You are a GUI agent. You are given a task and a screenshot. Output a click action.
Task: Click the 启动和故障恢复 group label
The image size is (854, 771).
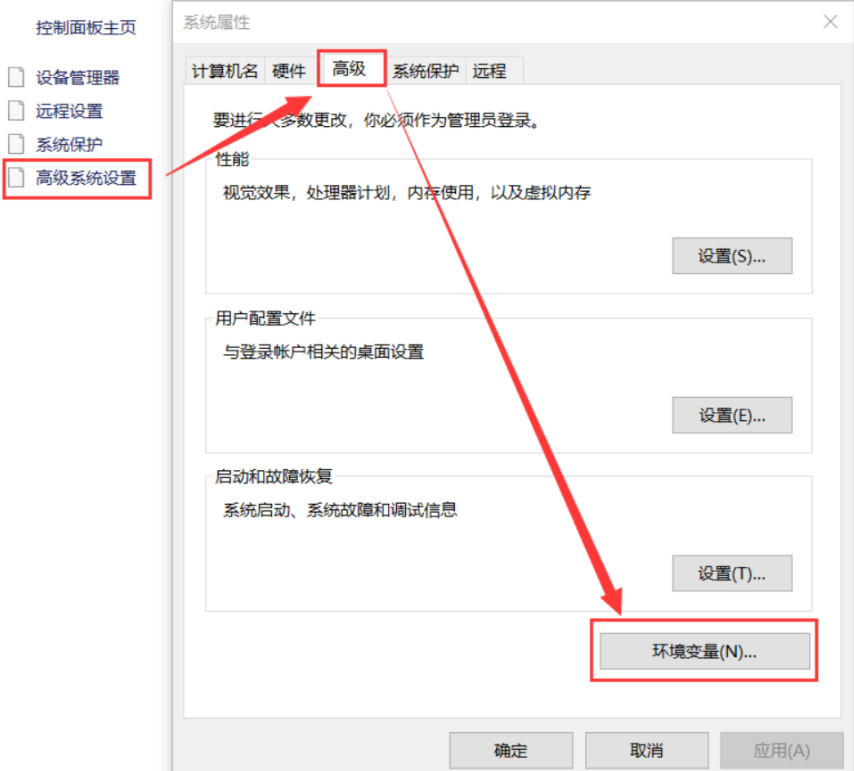click(x=274, y=476)
